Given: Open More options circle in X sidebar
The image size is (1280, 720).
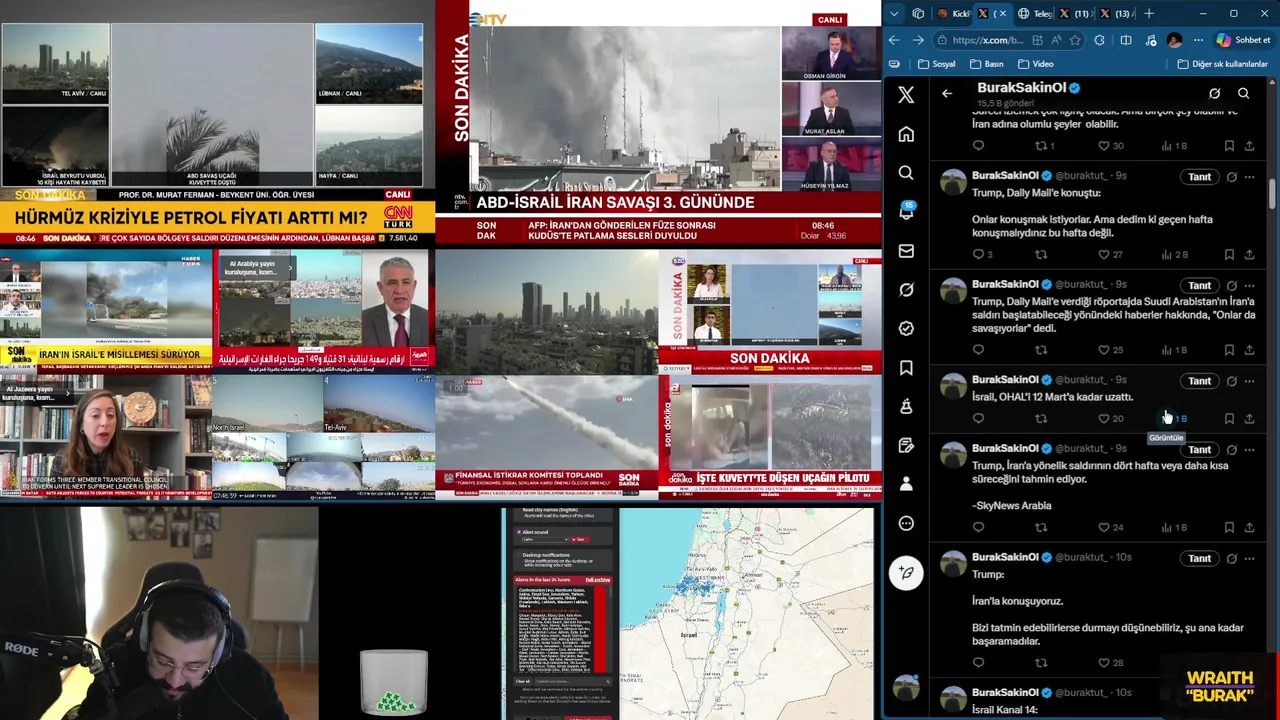Looking at the screenshot, I should tap(906, 523).
